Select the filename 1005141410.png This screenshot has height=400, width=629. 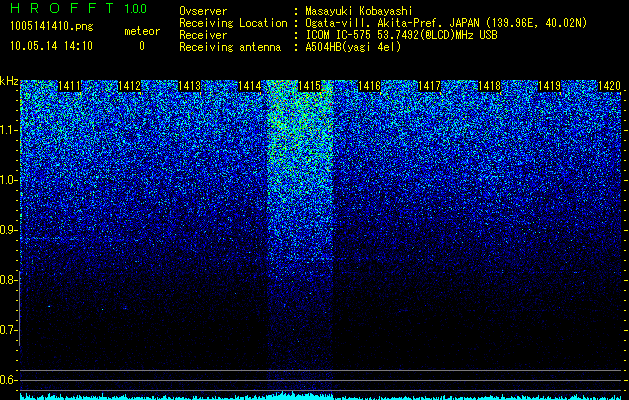pos(51,27)
